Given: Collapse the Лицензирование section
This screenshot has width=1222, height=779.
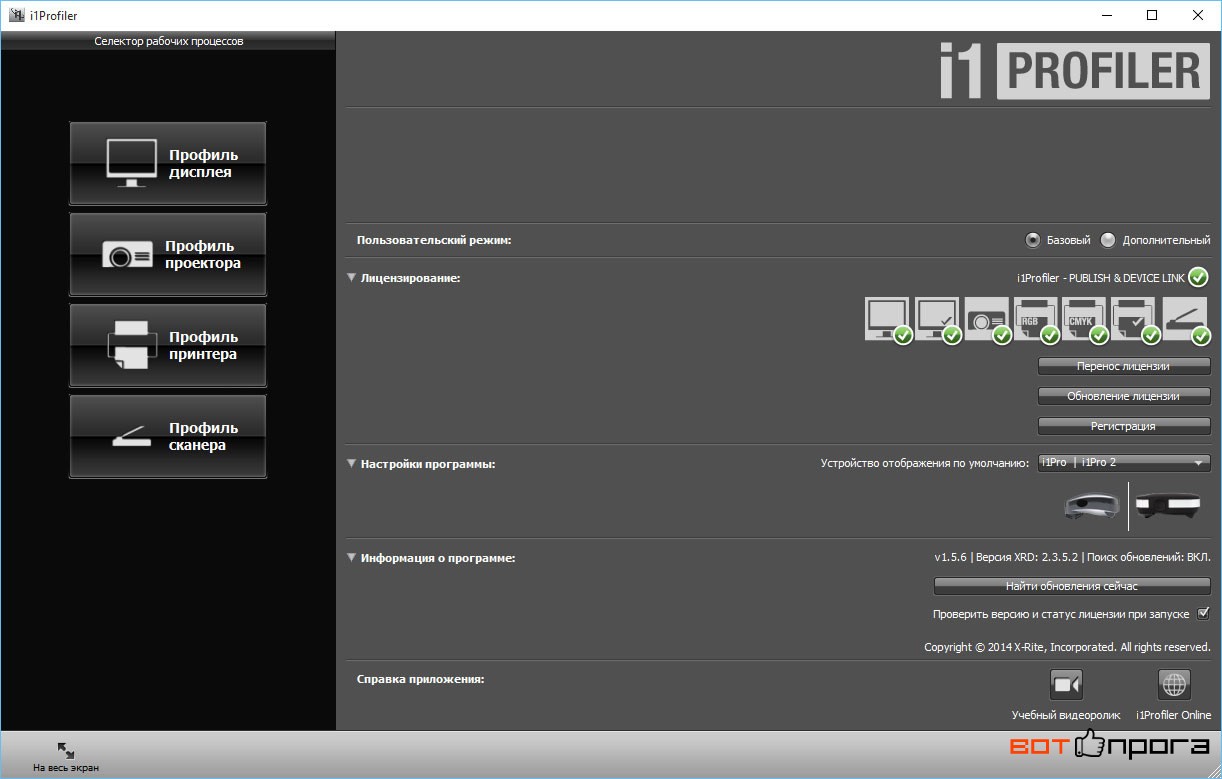Looking at the screenshot, I should pos(352,278).
